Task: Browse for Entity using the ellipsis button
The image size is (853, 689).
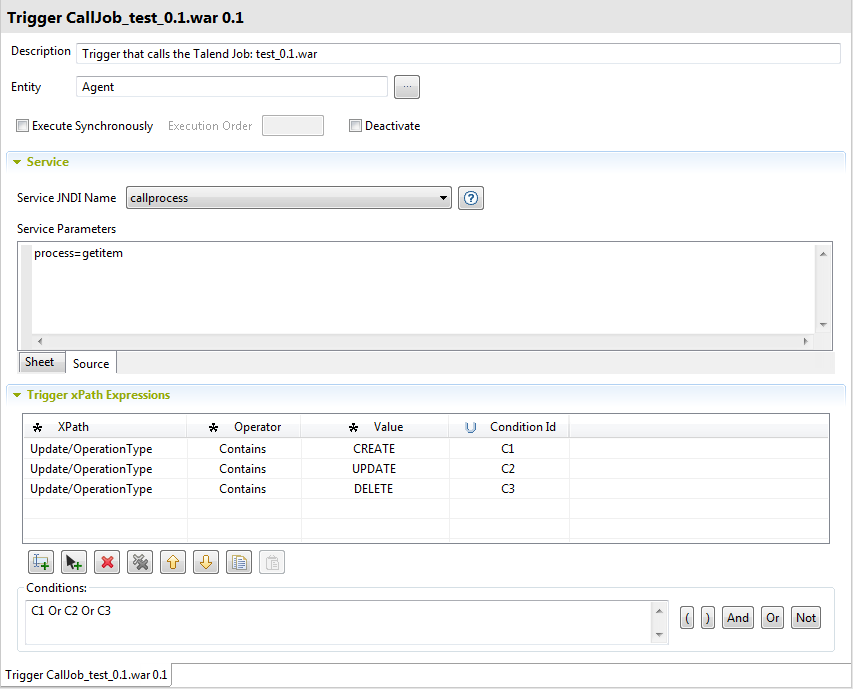Action: [x=407, y=87]
